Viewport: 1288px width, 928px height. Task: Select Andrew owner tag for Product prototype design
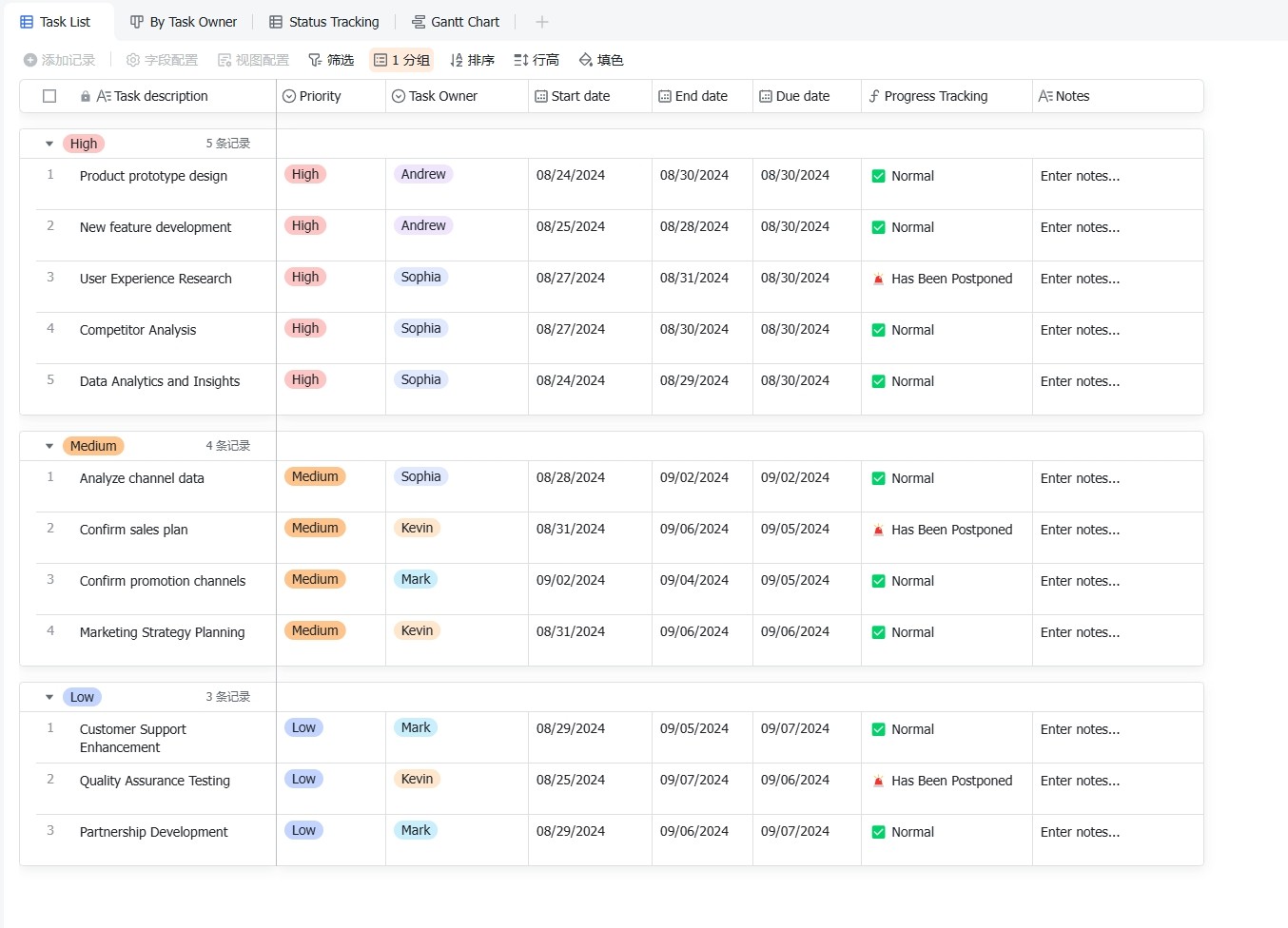[x=423, y=174]
